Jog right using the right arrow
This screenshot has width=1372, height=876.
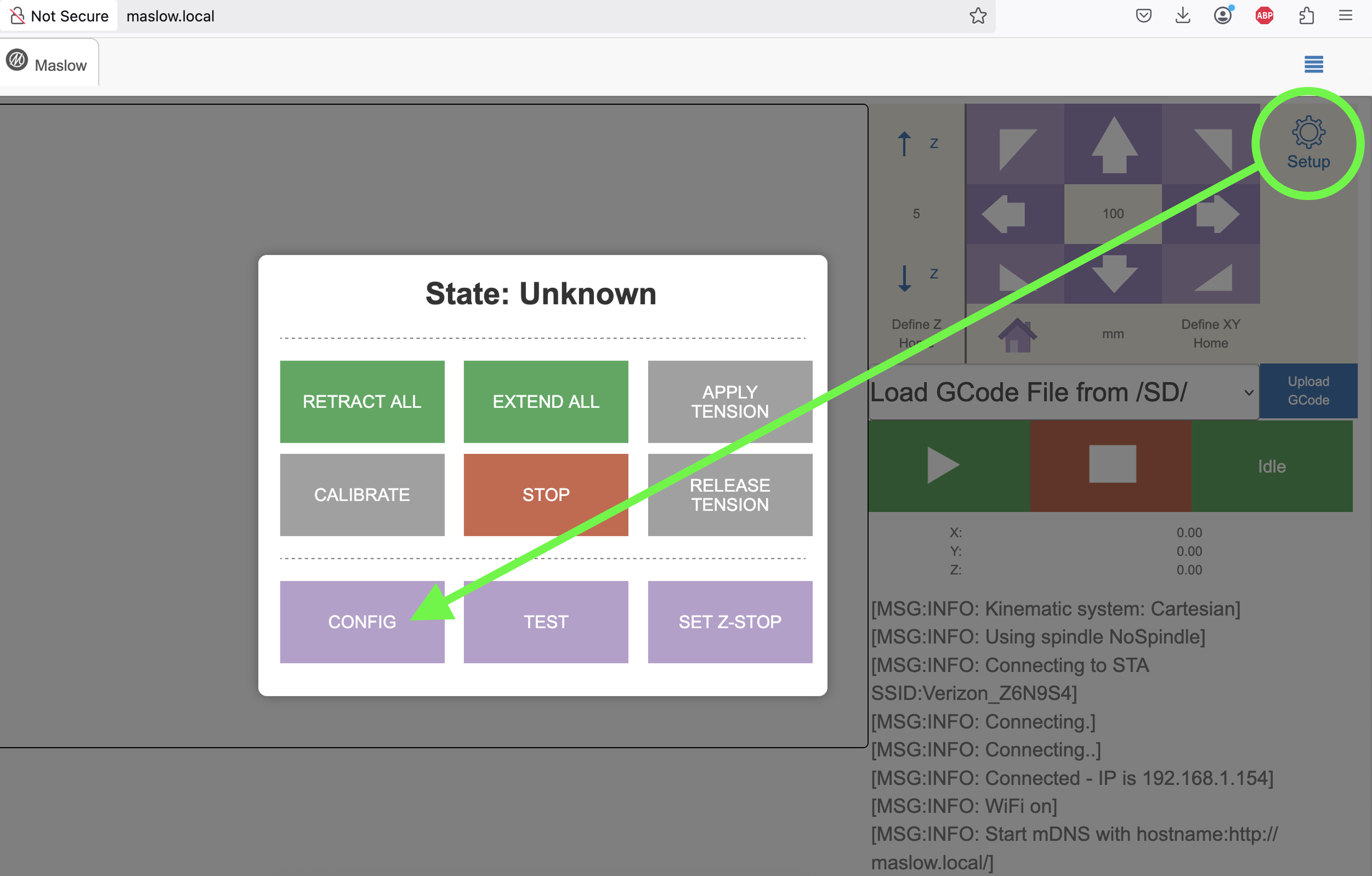click(1217, 213)
